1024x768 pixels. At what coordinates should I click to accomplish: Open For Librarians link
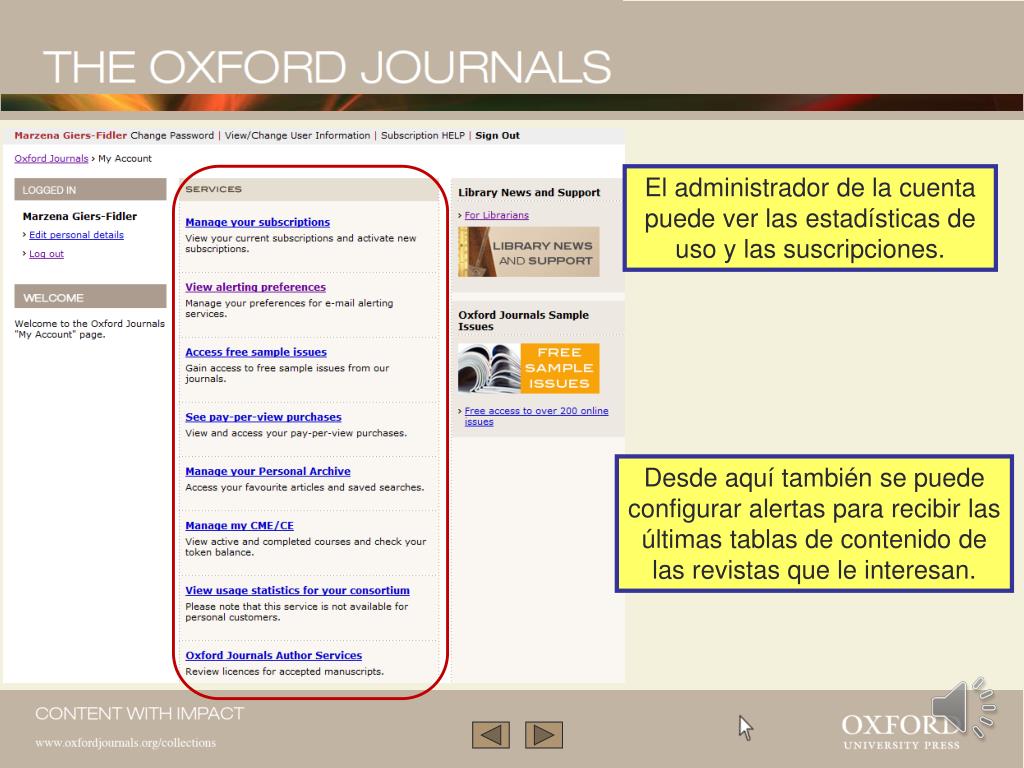pos(496,215)
